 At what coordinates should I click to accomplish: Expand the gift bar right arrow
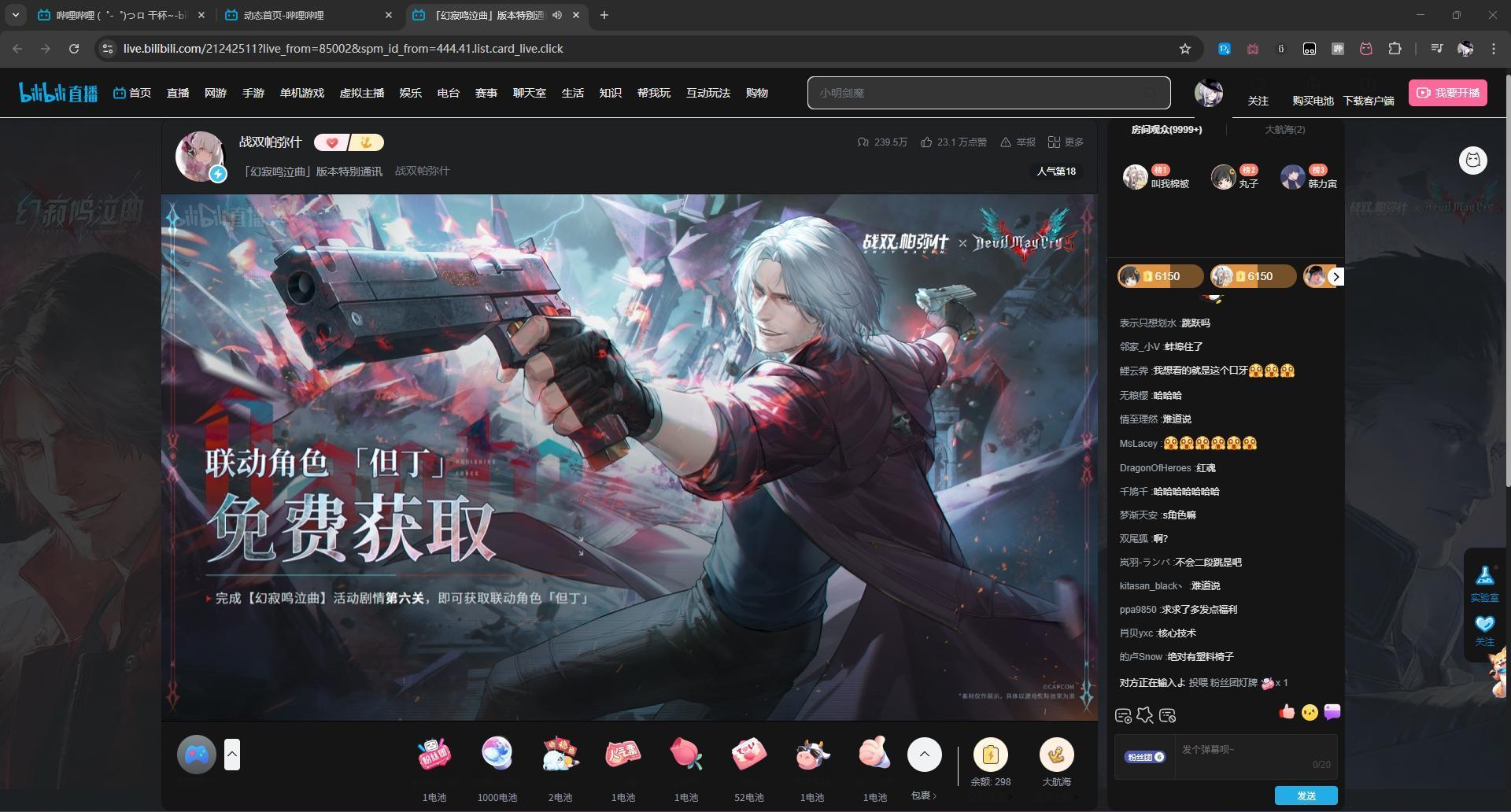[1336, 277]
